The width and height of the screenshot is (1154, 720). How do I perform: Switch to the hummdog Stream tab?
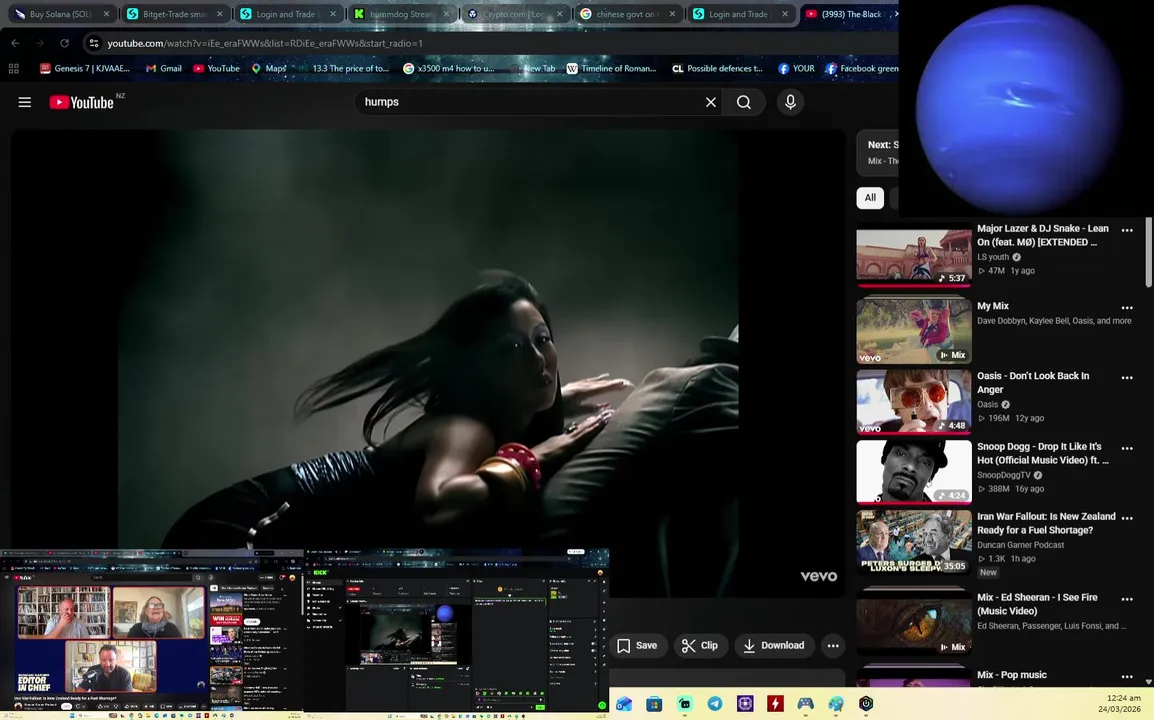click(400, 14)
